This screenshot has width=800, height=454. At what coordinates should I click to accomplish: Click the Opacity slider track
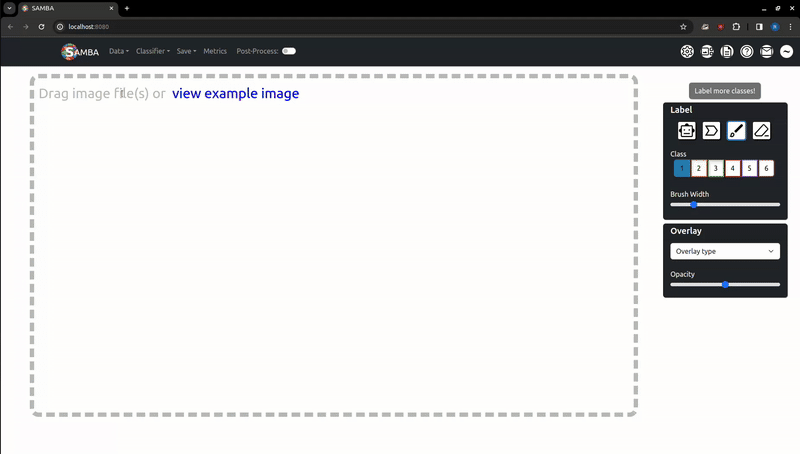pyautogui.click(x=725, y=285)
